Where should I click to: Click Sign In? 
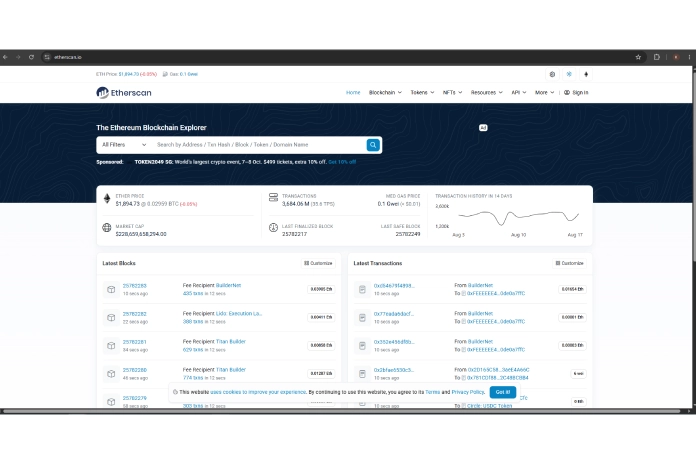tap(576, 92)
